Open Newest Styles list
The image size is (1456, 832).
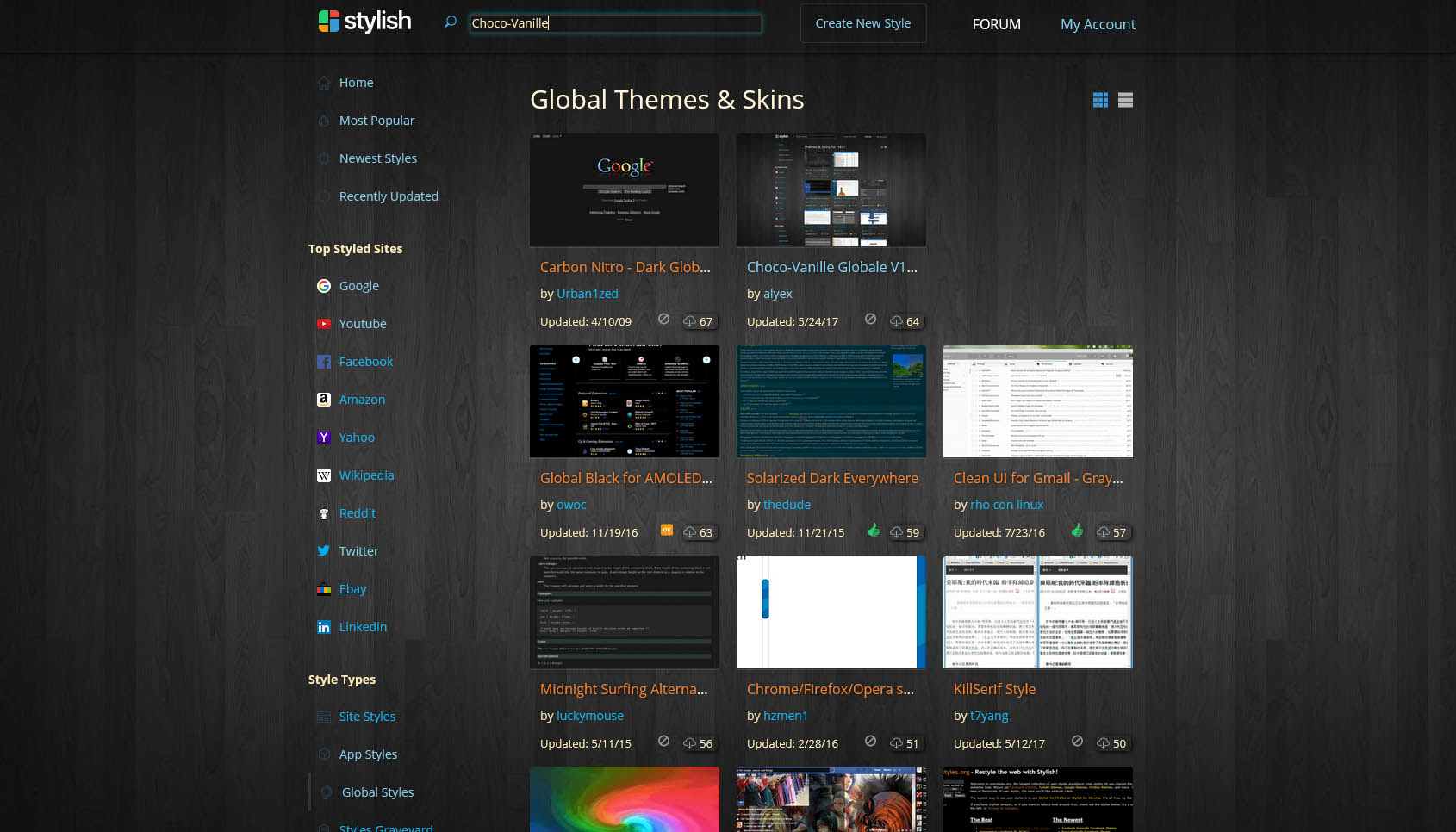(x=377, y=158)
